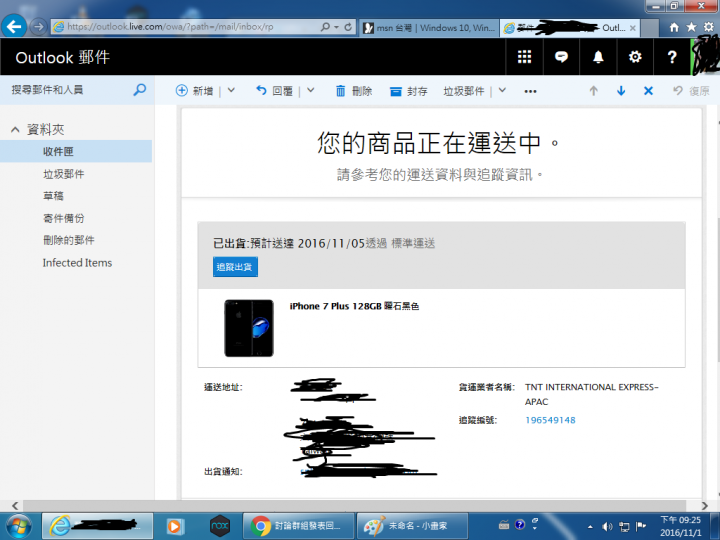Show hidden tray icons arrow
Viewport: 720px width, 540px height.
(590, 527)
